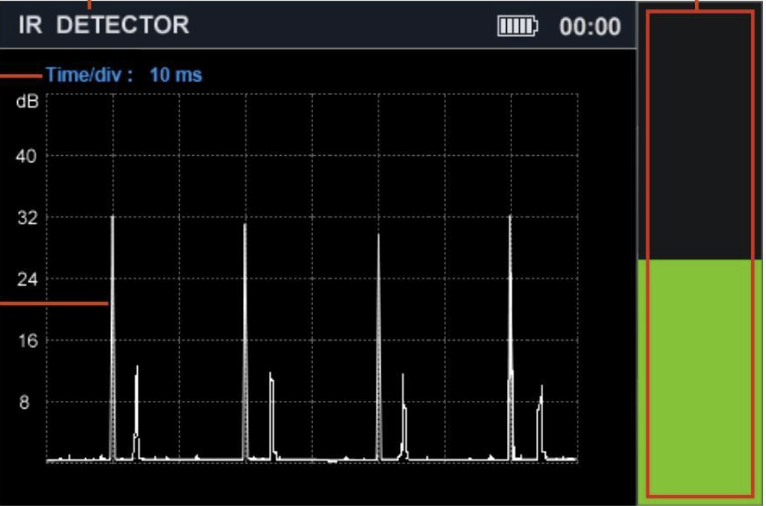Click the green filled signal level bar
The image size is (766, 506).
point(699,380)
